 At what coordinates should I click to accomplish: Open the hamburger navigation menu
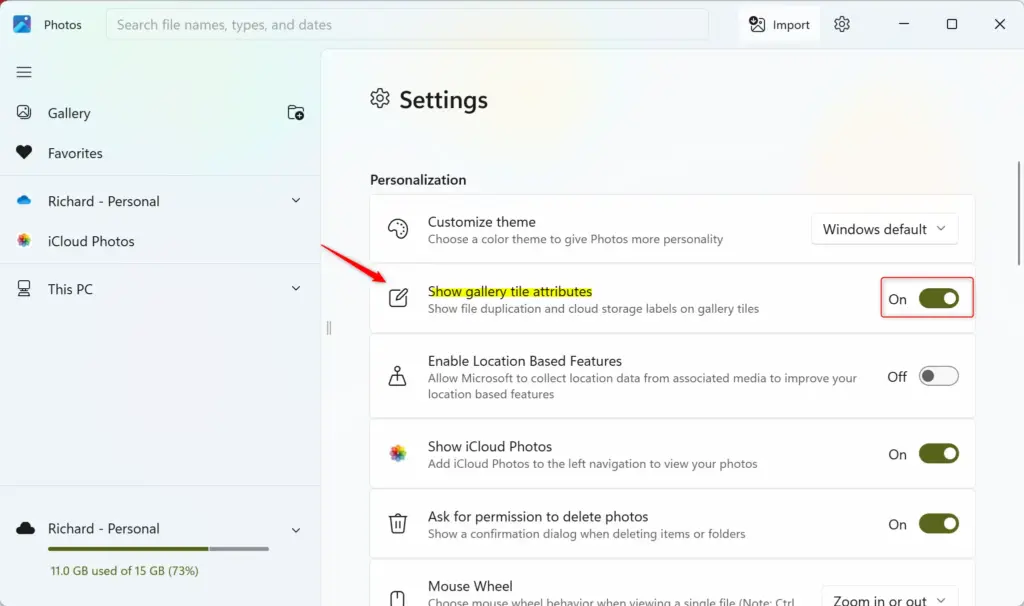pyautogui.click(x=24, y=72)
